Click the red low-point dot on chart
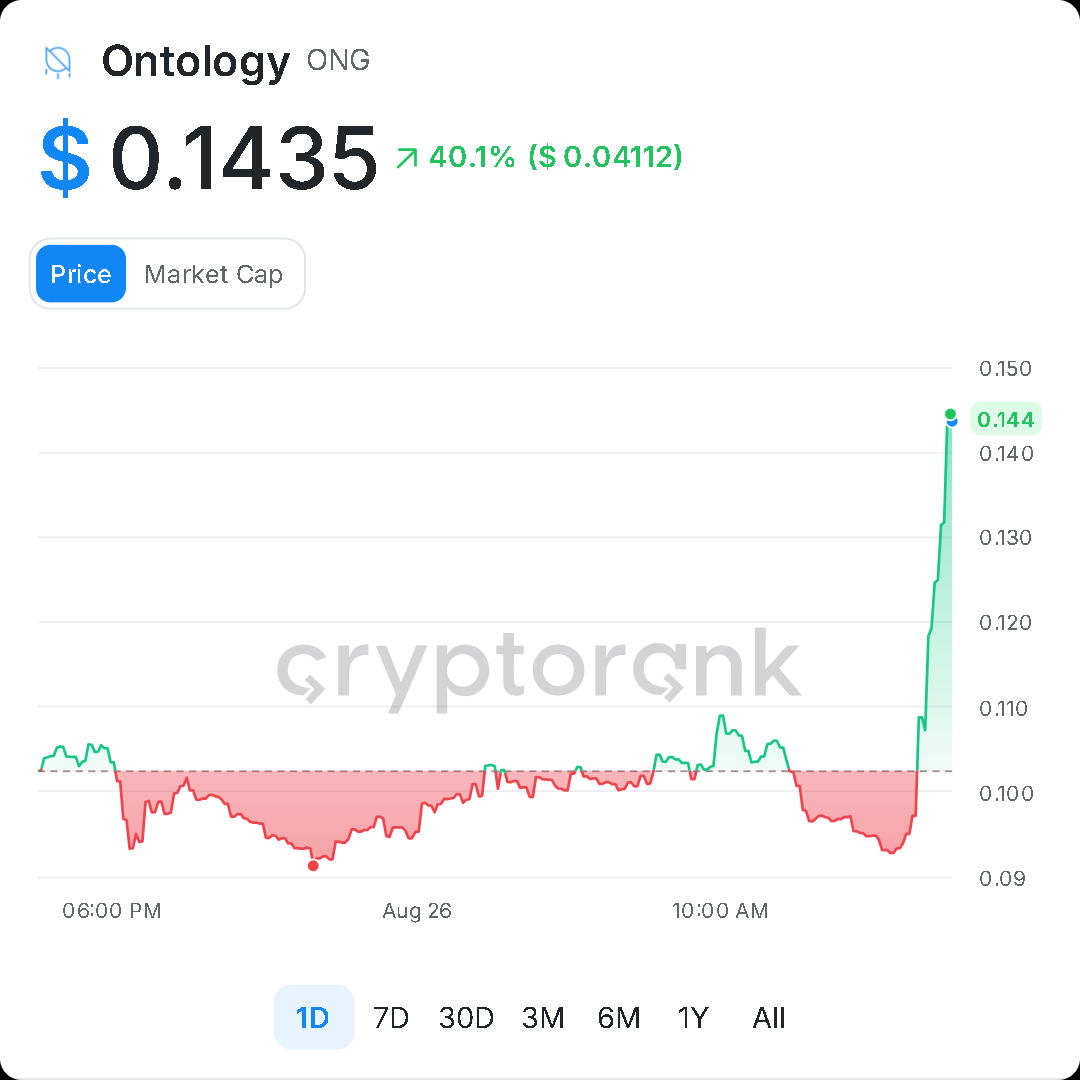 pos(313,866)
